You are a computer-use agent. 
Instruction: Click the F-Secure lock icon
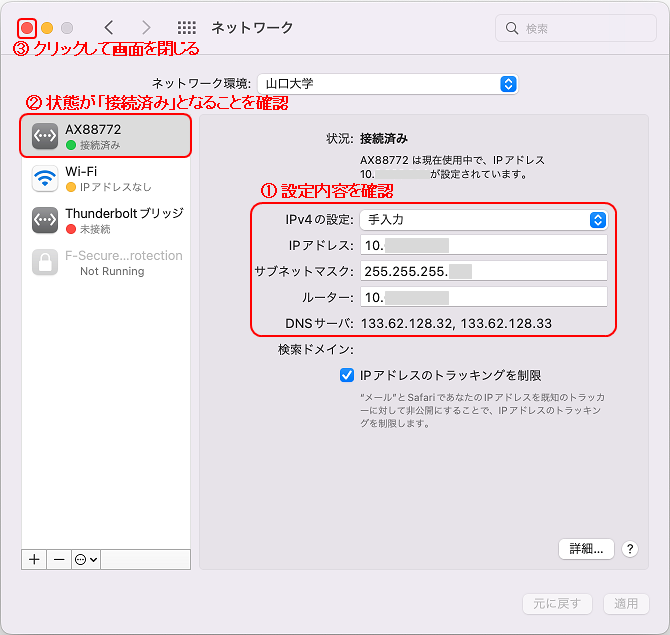[45, 262]
